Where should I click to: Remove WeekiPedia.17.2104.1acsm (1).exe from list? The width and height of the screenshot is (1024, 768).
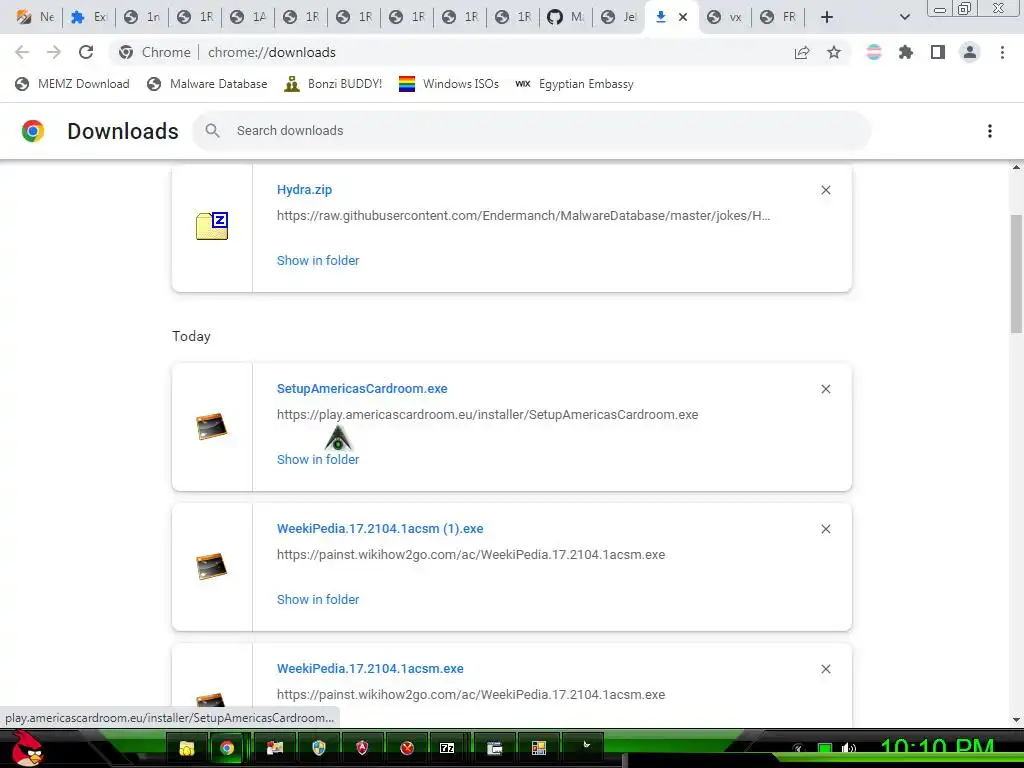[x=825, y=529]
